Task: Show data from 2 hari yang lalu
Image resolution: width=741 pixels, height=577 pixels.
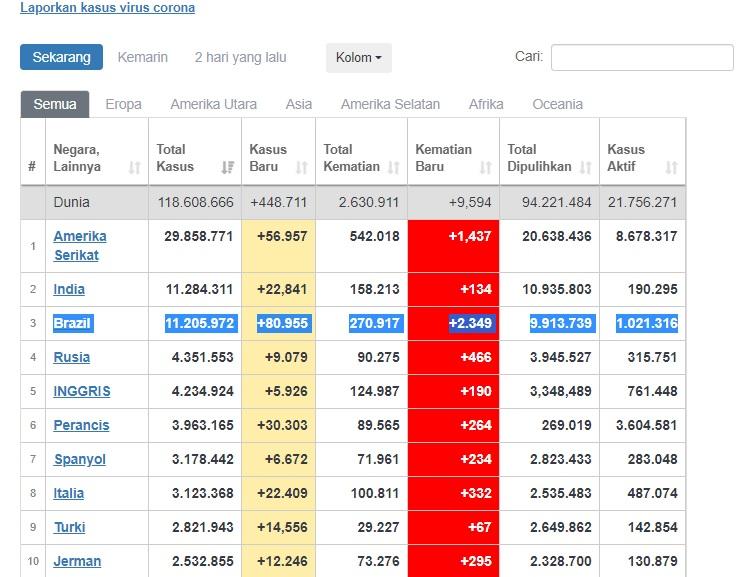Action: (240, 57)
